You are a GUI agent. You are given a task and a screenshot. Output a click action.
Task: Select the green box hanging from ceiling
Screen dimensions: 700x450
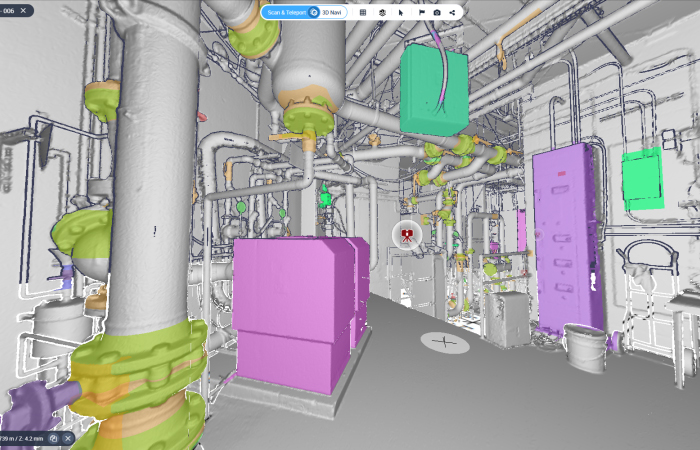pos(433,90)
